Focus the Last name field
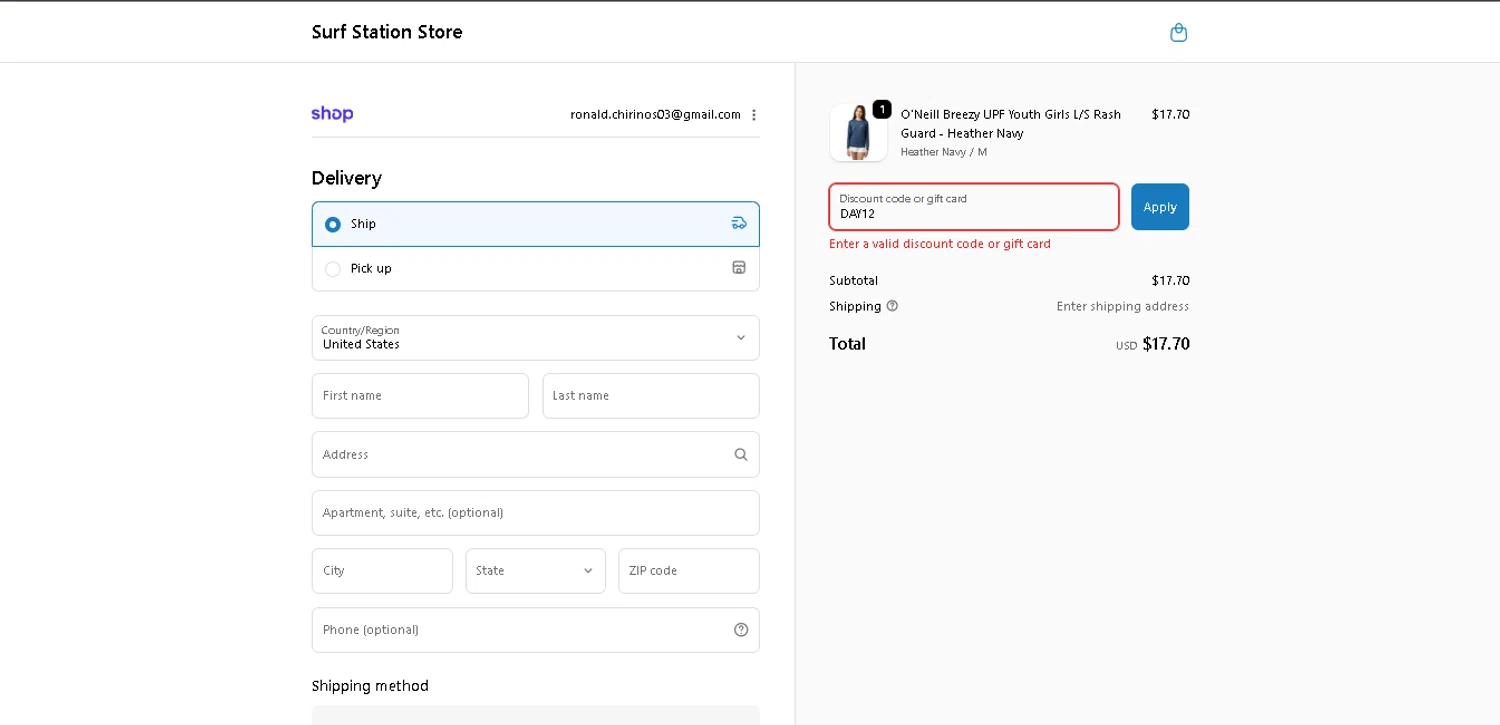Screen dimensions: 1500x725 [x=650, y=396]
